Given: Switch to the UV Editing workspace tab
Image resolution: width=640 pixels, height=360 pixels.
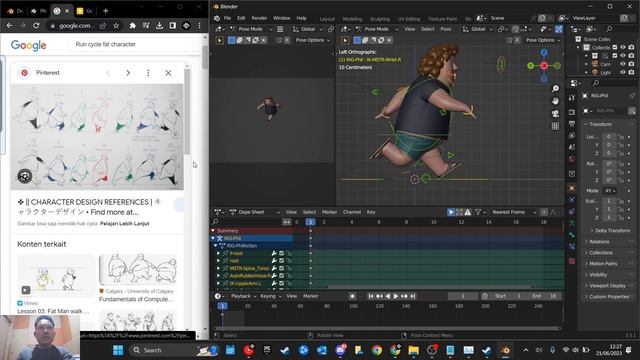Looking at the screenshot, I should point(409,19).
